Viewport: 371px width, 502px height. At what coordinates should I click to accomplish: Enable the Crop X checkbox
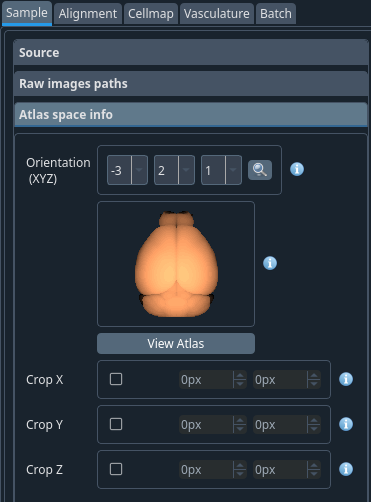click(x=116, y=379)
